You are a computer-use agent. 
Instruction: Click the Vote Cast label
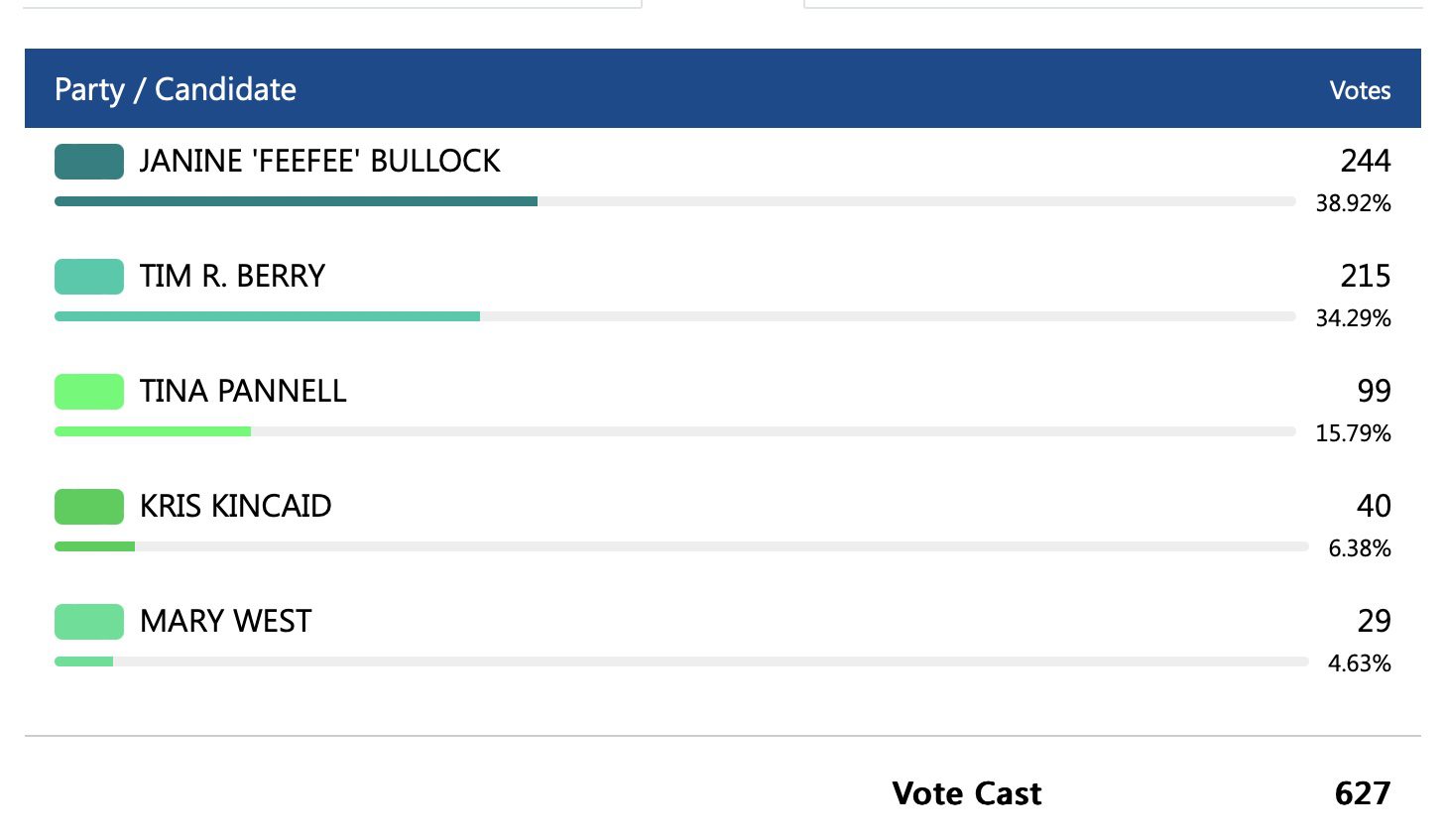(966, 793)
